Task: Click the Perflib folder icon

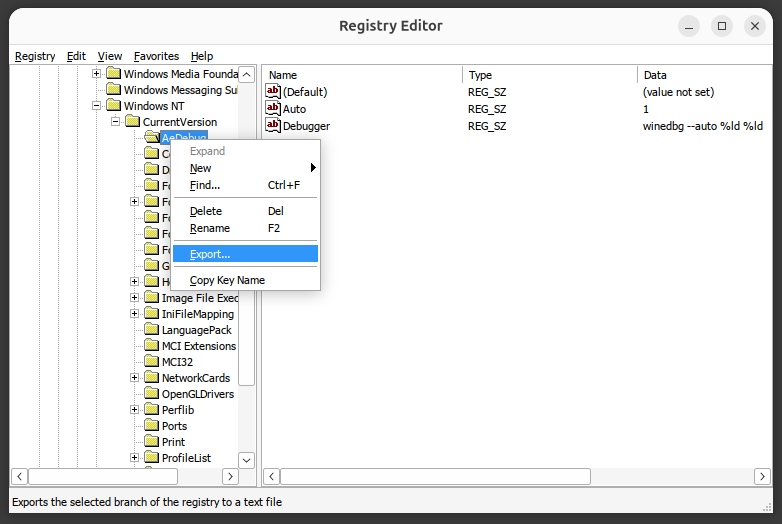Action: pyautogui.click(x=152, y=409)
